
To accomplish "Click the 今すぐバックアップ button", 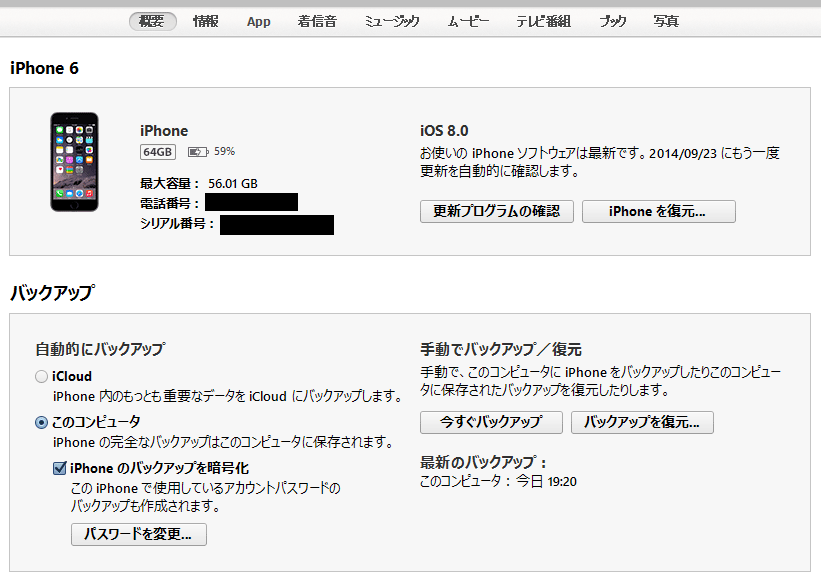I will point(491,422).
